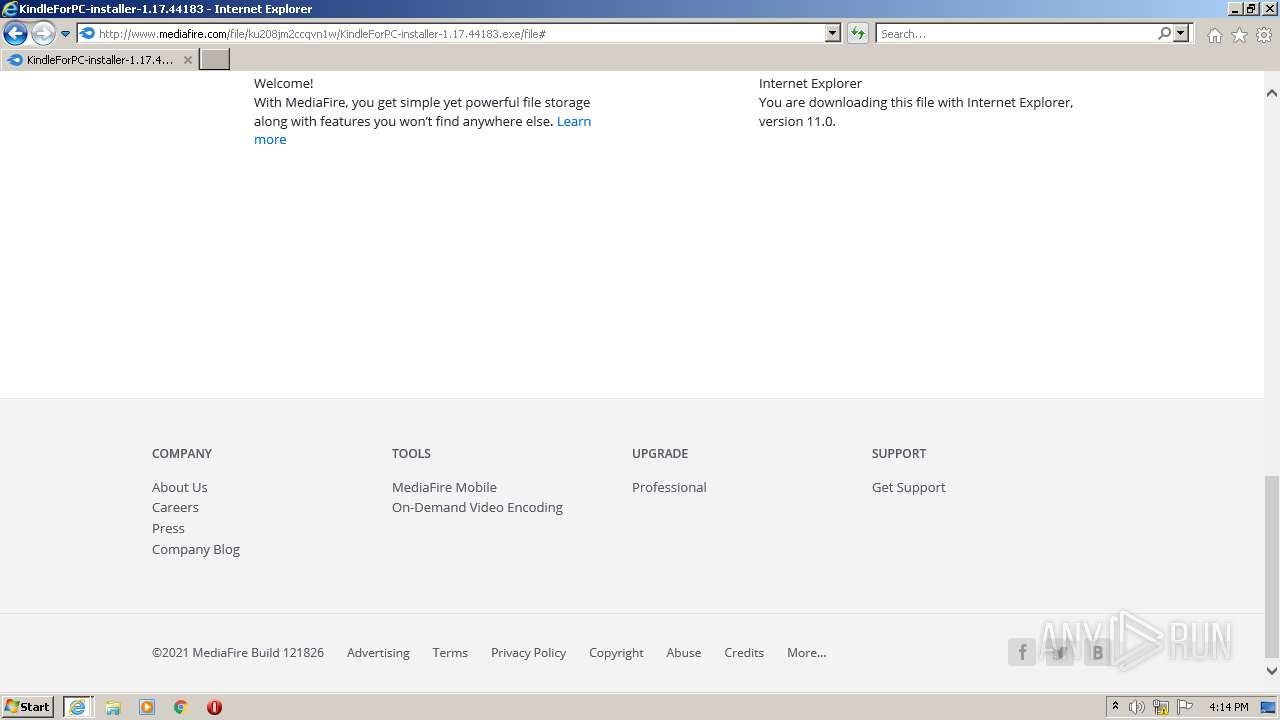Image resolution: width=1280 pixels, height=720 pixels.
Task: Open the Terms footer link
Action: 450,652
